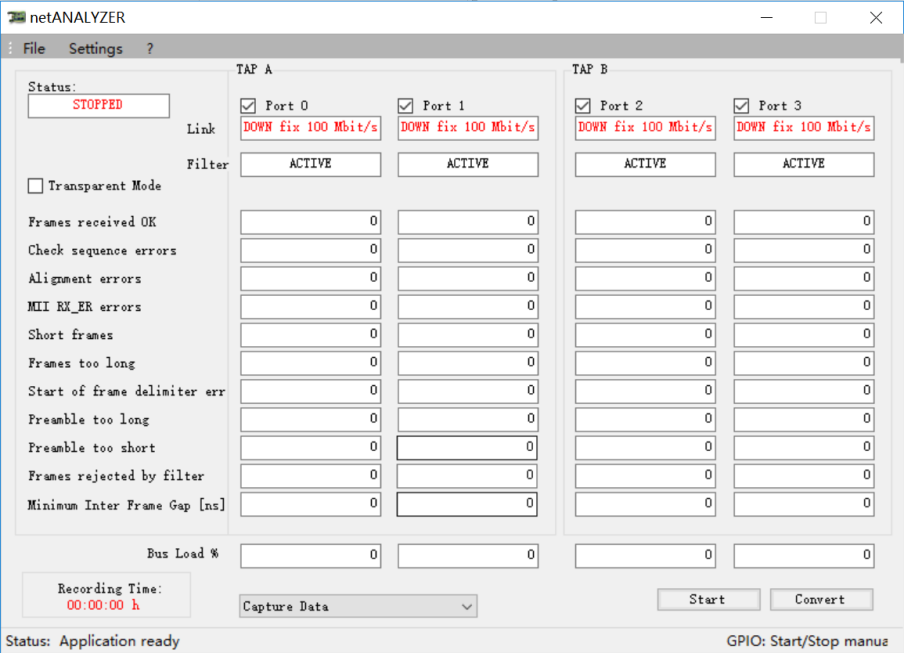The width and height of the screenshot is (904, 653).
Task: Select Port 0 Preamble too long field
Action: point(311,420)
